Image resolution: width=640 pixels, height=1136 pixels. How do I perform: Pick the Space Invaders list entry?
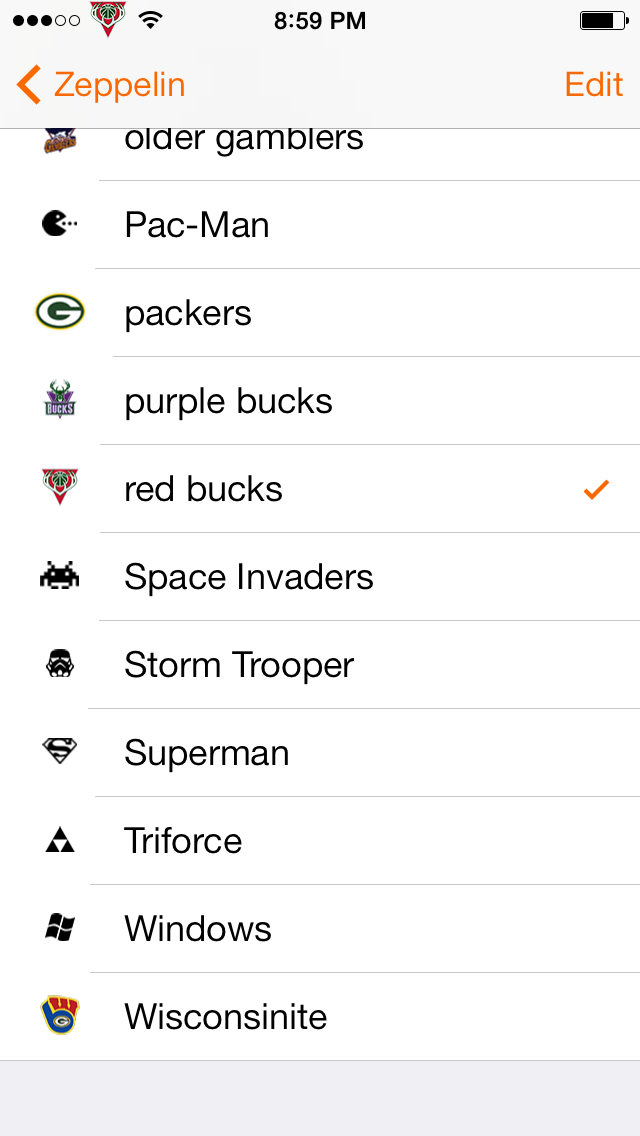pos(320,576)
